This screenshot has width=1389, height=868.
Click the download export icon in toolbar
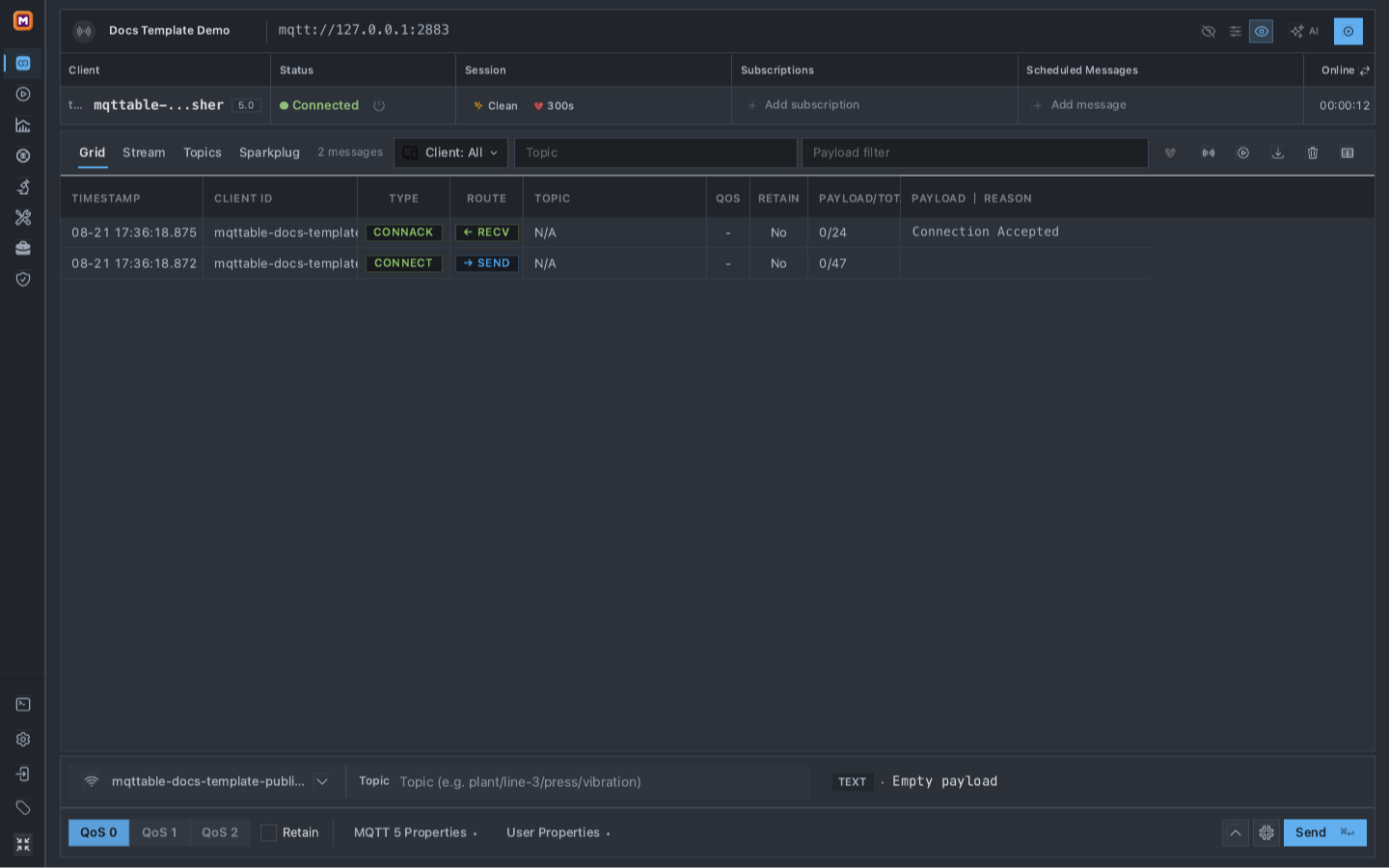pos(1278,153)
